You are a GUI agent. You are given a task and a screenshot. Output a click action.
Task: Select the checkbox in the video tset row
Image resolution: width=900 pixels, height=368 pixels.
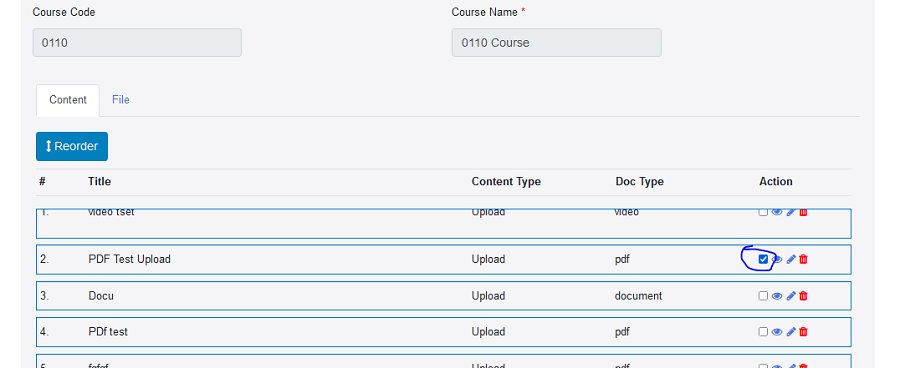click(763, 212)
